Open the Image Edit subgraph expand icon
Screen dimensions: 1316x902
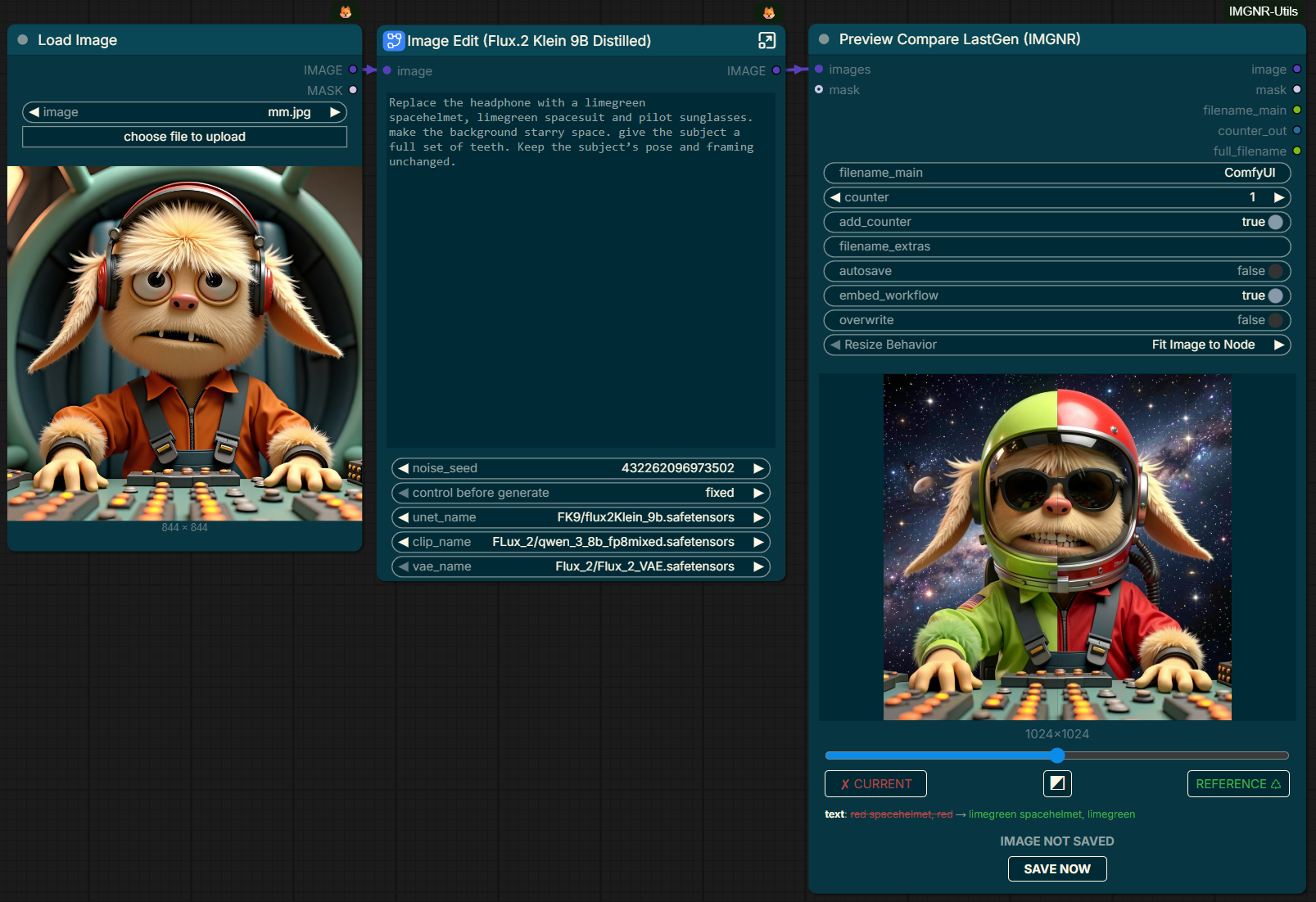pos(767,40)
